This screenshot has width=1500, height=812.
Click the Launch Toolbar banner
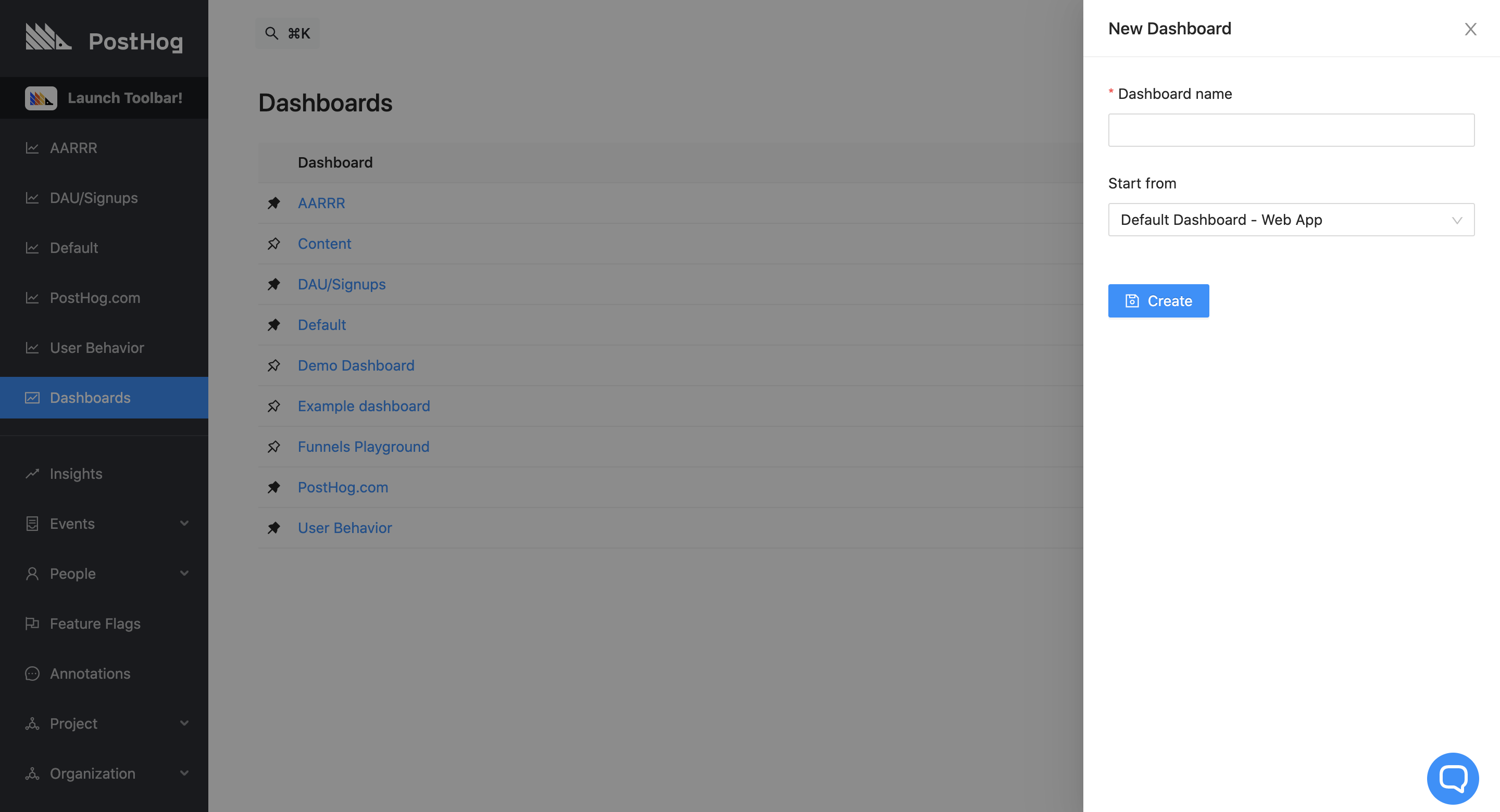point(105,97)
